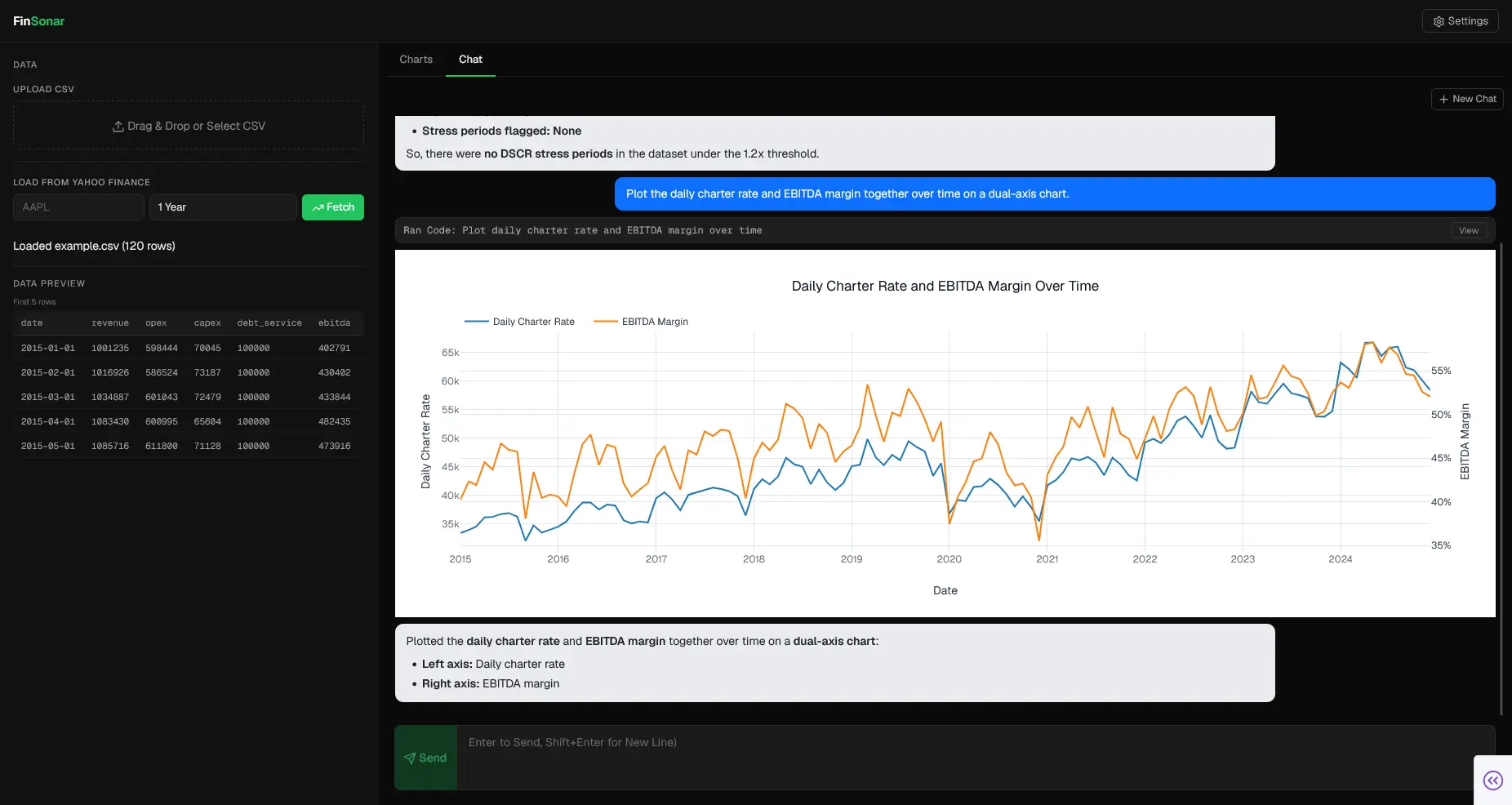The image size is (1512, 805).
Task: View the code for the plot
Action: coord(1468,230)
